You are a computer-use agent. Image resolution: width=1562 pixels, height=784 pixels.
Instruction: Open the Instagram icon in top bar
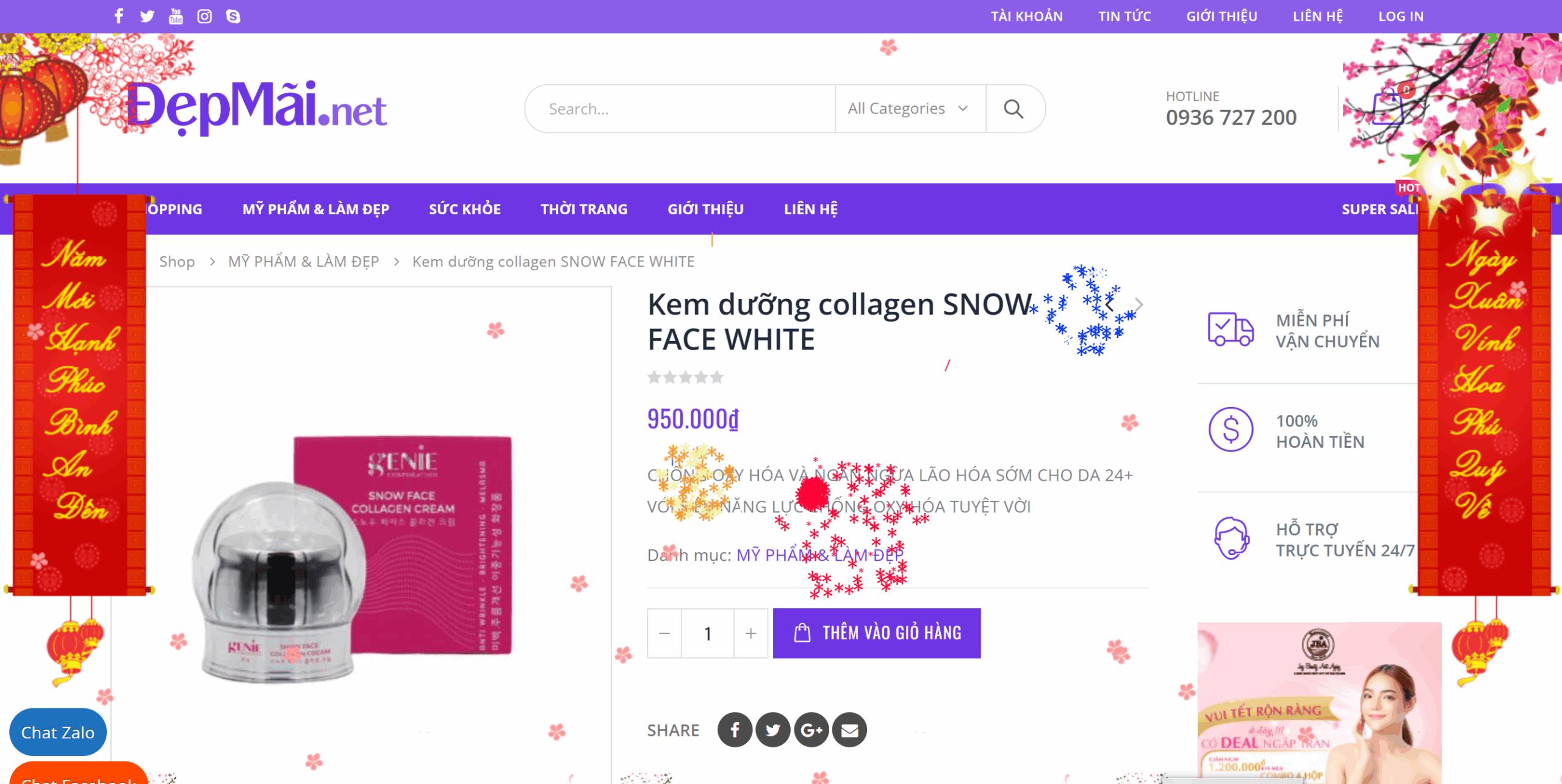(x=204, y=16)
